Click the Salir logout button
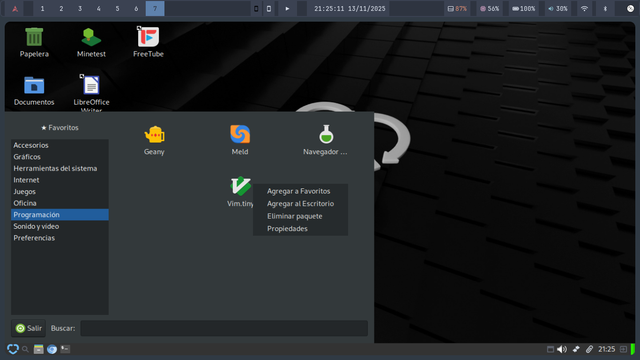Viewport: 640px width, 360px height. click(28, 328)
